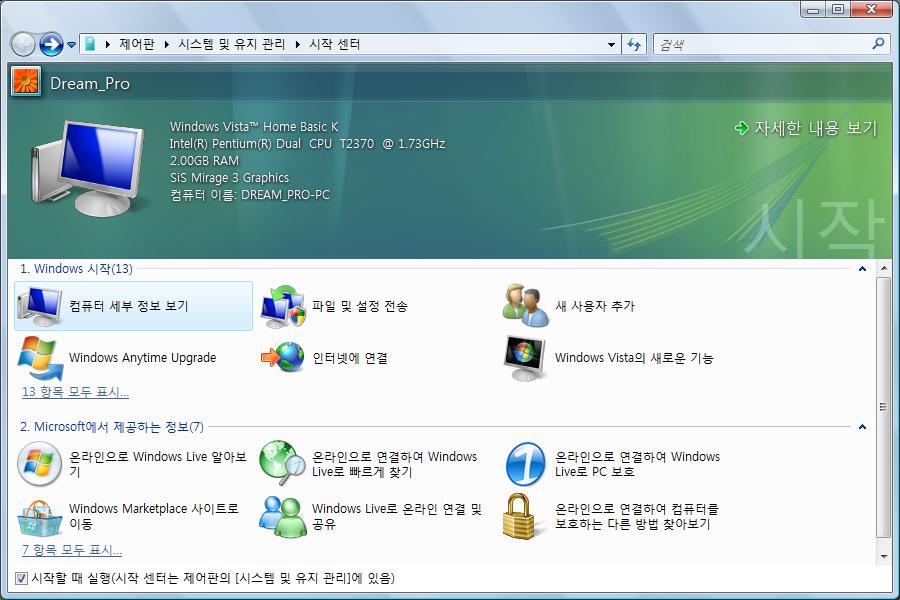
Task: Click the 제어판 breadcrumb
Action: click(137, 44)
